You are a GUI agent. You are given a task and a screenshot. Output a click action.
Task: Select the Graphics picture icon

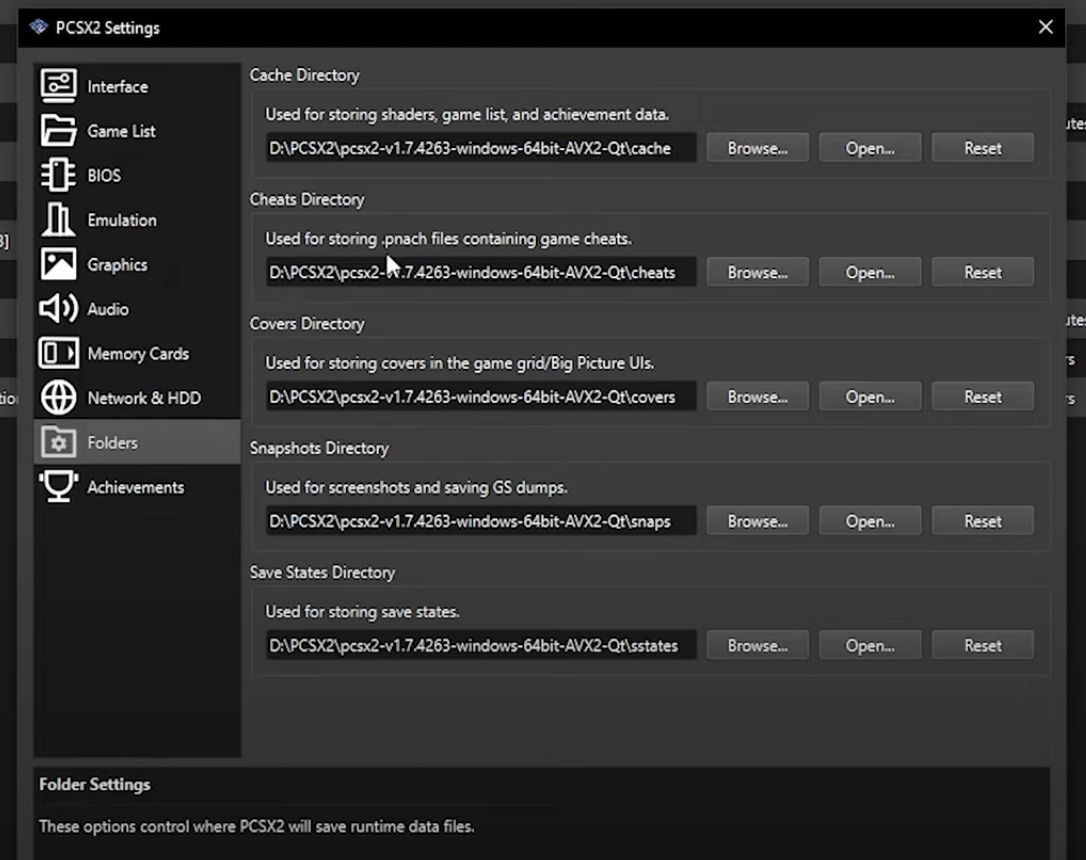tap(58, 264)
